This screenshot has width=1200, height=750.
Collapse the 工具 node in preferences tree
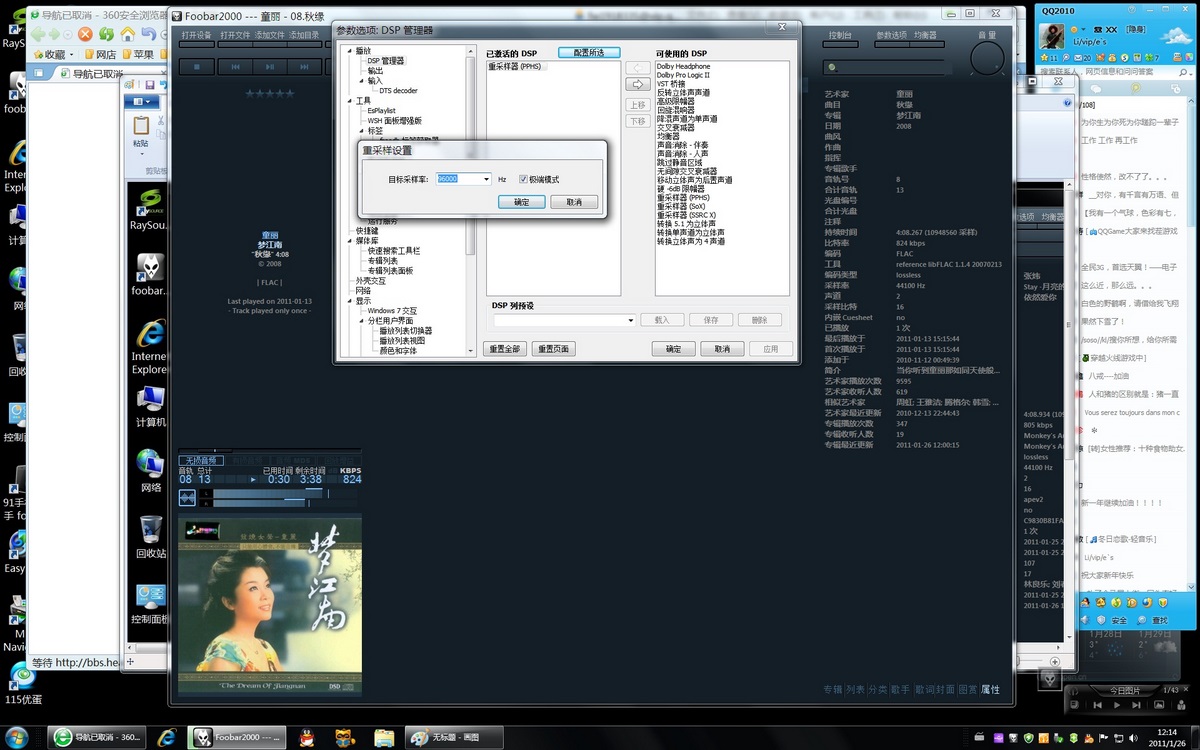pos(350,101)
